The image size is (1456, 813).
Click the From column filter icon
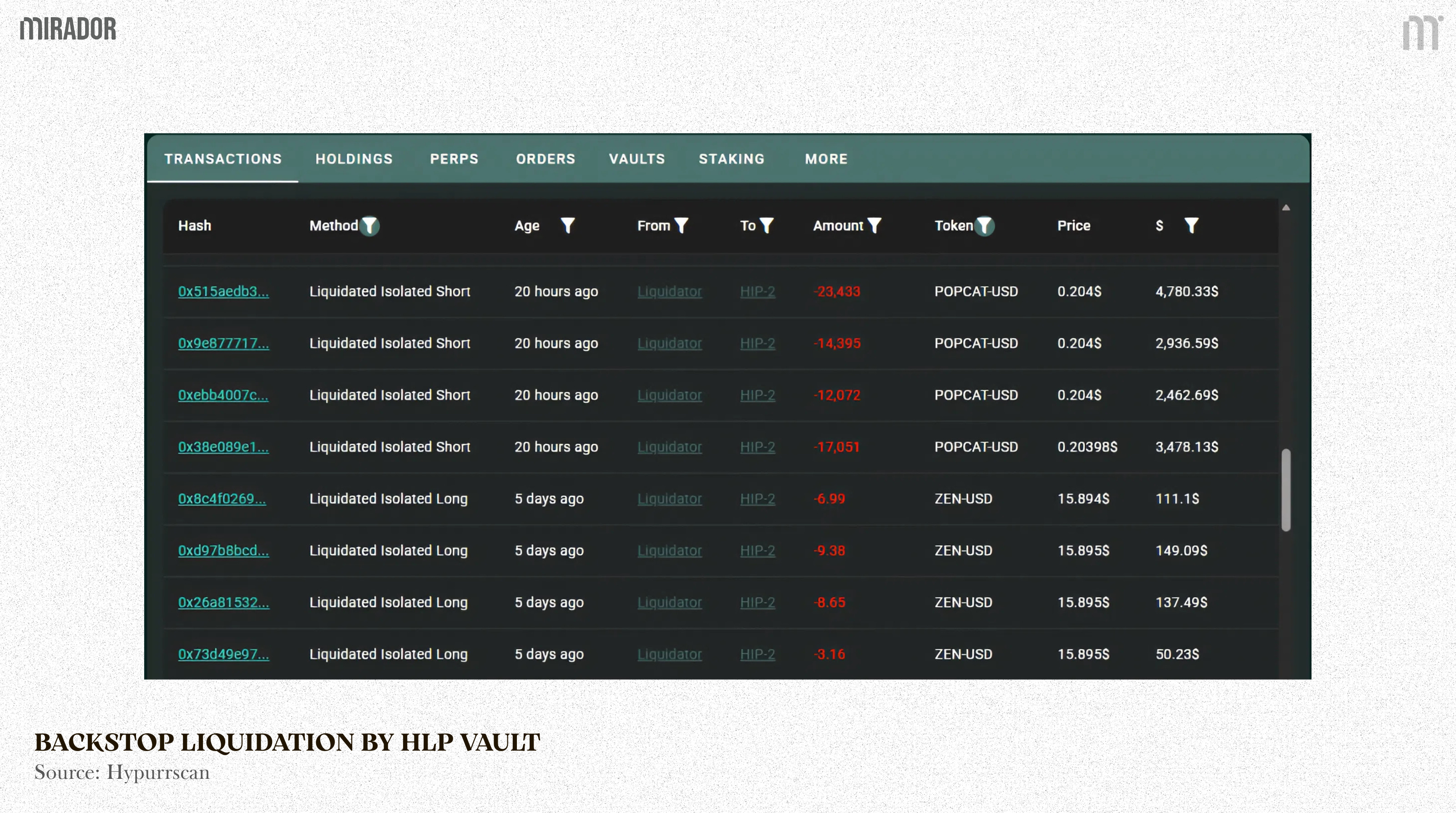pos(682,226)
